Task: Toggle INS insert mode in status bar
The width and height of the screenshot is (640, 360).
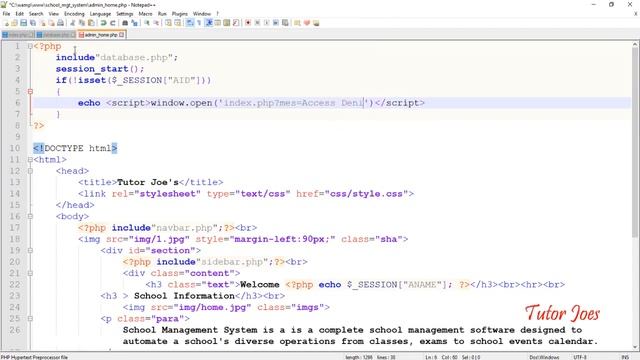Action: tap(625, 357)
